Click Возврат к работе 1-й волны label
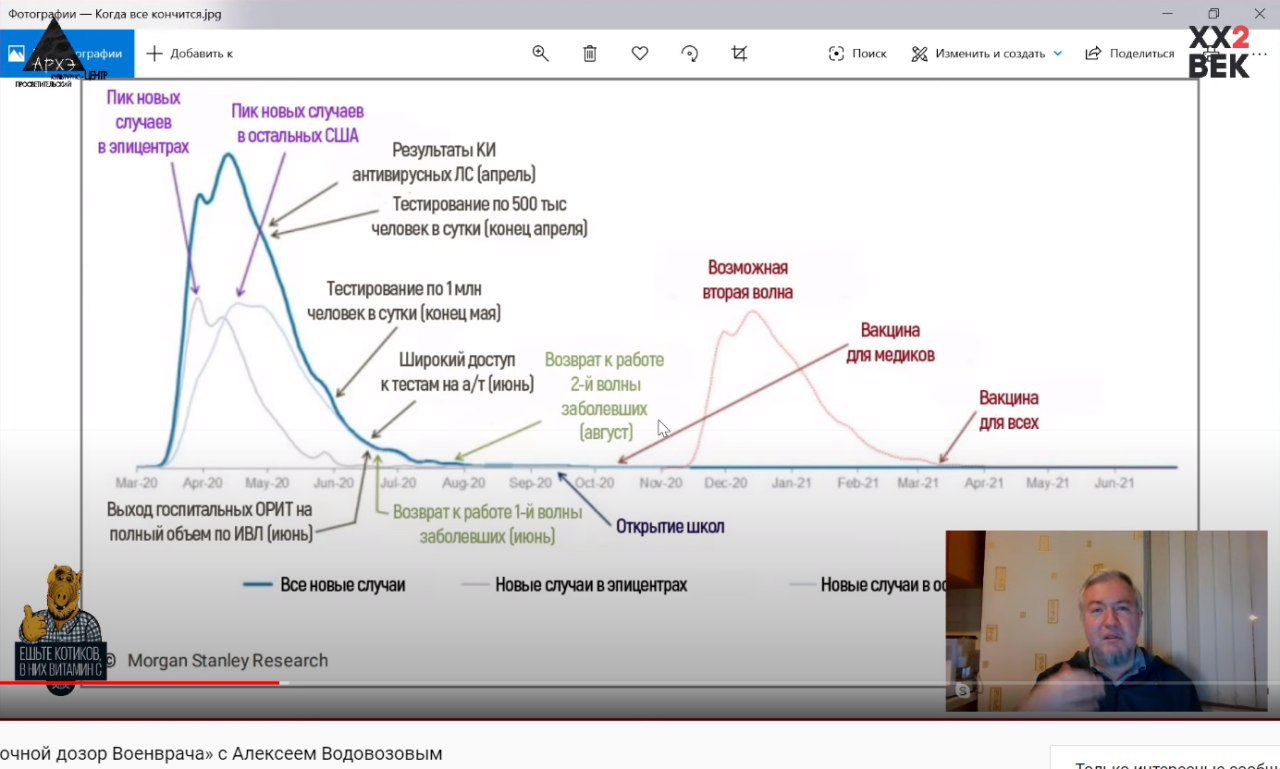Viewport: 1280px width, 769px height. [x=487, y=524]
